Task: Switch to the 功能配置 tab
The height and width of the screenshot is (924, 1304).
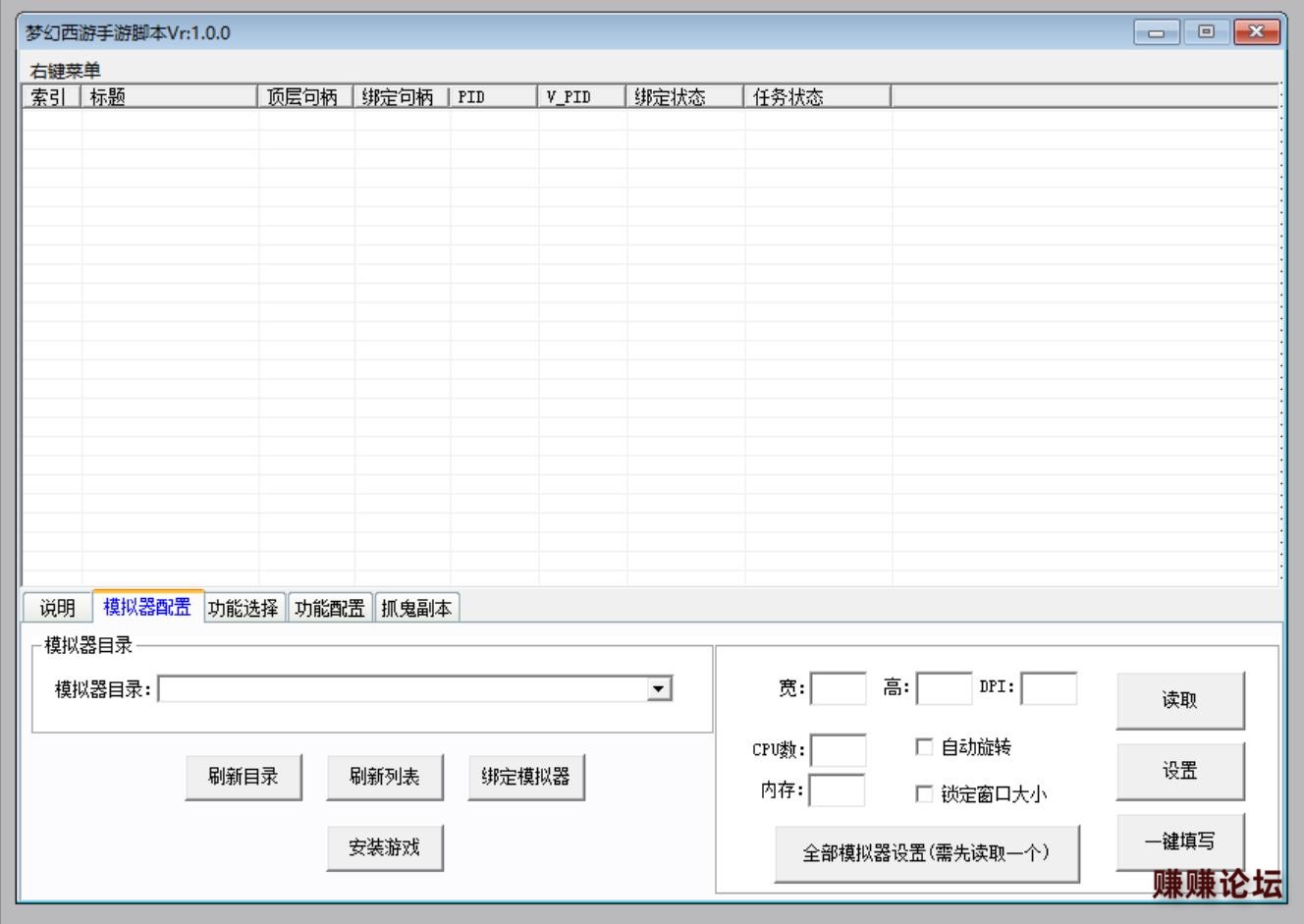Action: coord(330,609)
